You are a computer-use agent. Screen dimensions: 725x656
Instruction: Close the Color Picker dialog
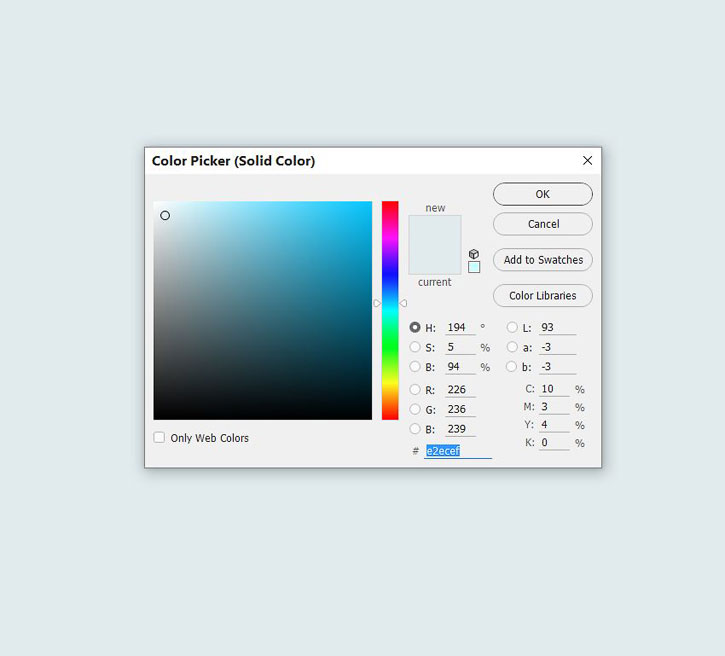pos(587,160)
